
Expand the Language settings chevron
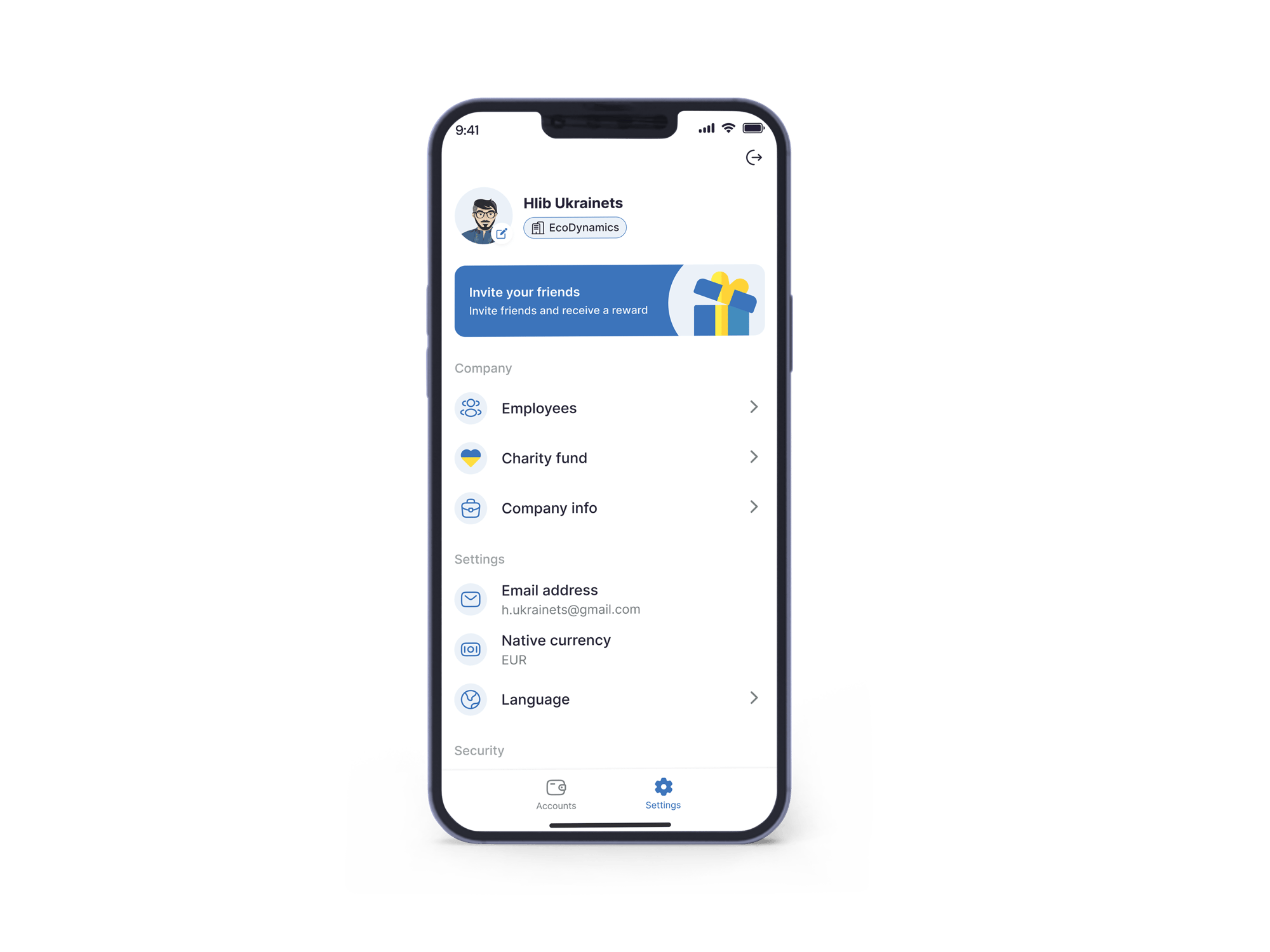click(x=754, y=698)
